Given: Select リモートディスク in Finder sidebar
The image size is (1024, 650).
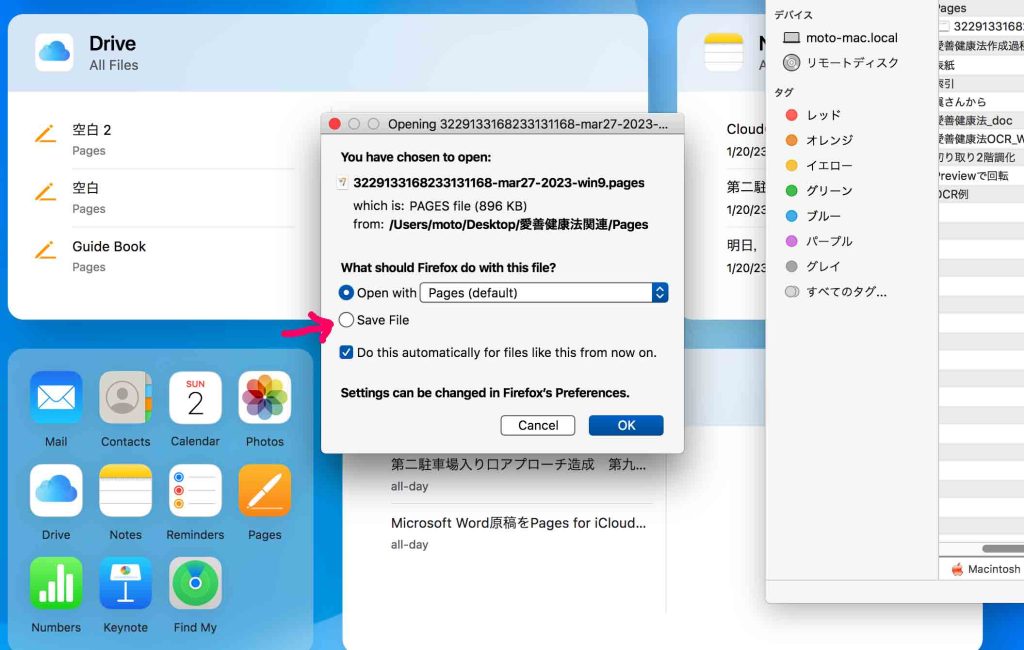Looking at the screenshot, I should pyautogui.click(x=841, y=63).
